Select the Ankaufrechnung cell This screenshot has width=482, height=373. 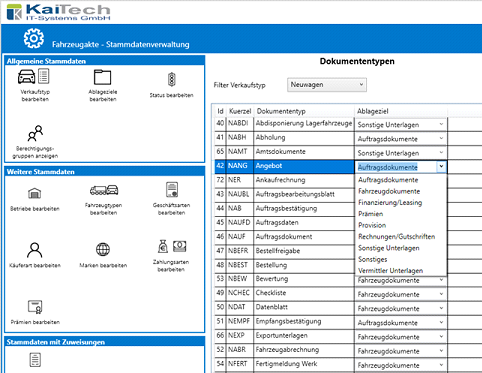(x=304, y=180)
